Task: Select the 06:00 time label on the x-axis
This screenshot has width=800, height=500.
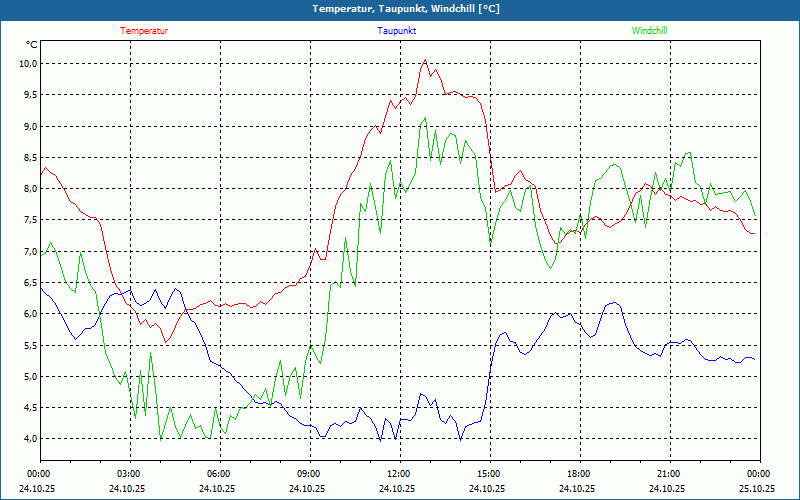Action: point(219,474)
